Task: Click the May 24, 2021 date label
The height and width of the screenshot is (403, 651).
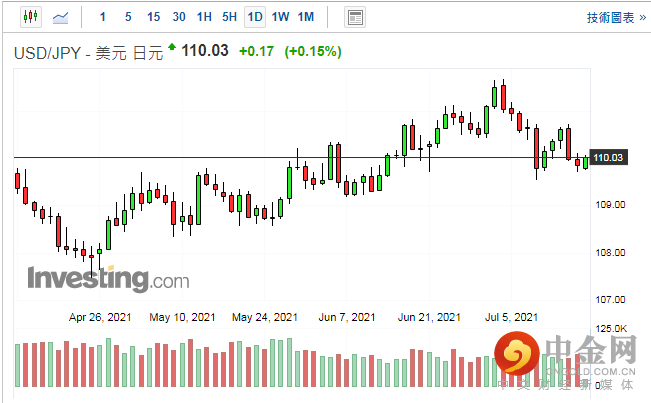Action: [x=265, y=318]
